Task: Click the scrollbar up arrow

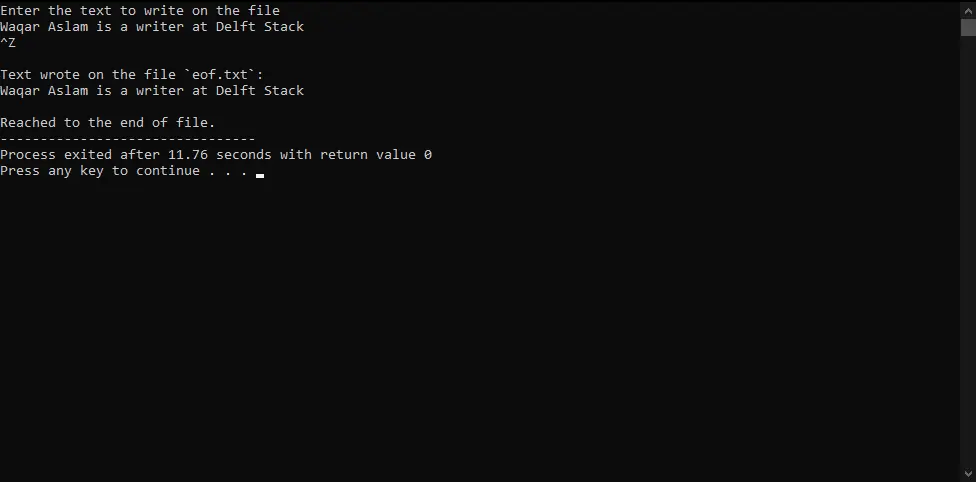Action: click(968, 9)
